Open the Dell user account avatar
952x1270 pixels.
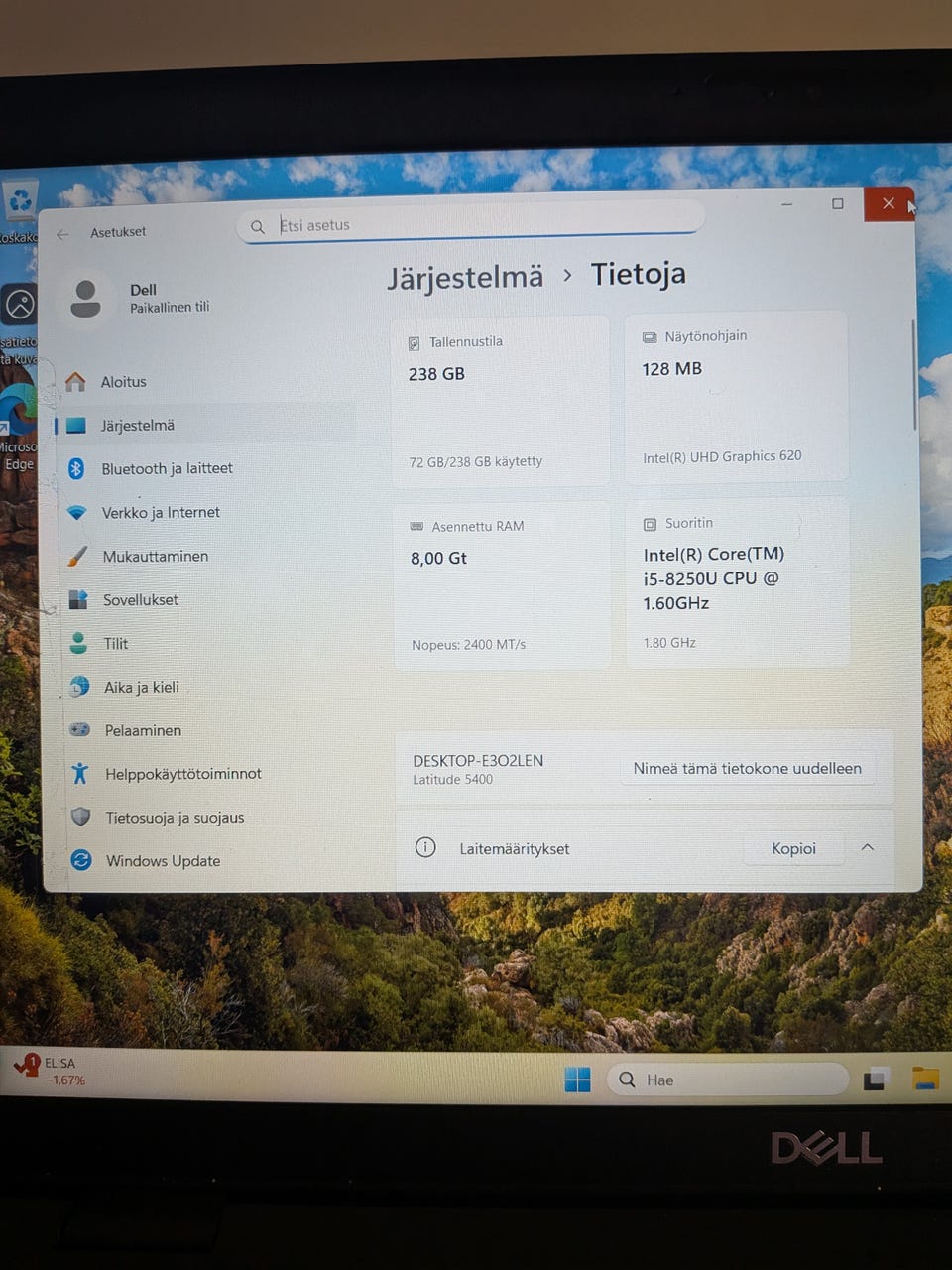point(86,298)
